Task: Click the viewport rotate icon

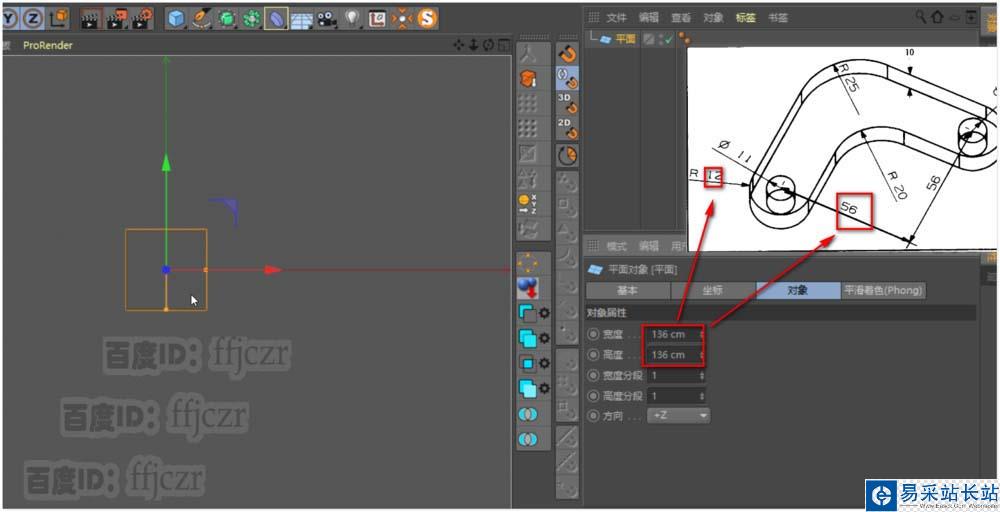Action: click(x=488, y=45)
